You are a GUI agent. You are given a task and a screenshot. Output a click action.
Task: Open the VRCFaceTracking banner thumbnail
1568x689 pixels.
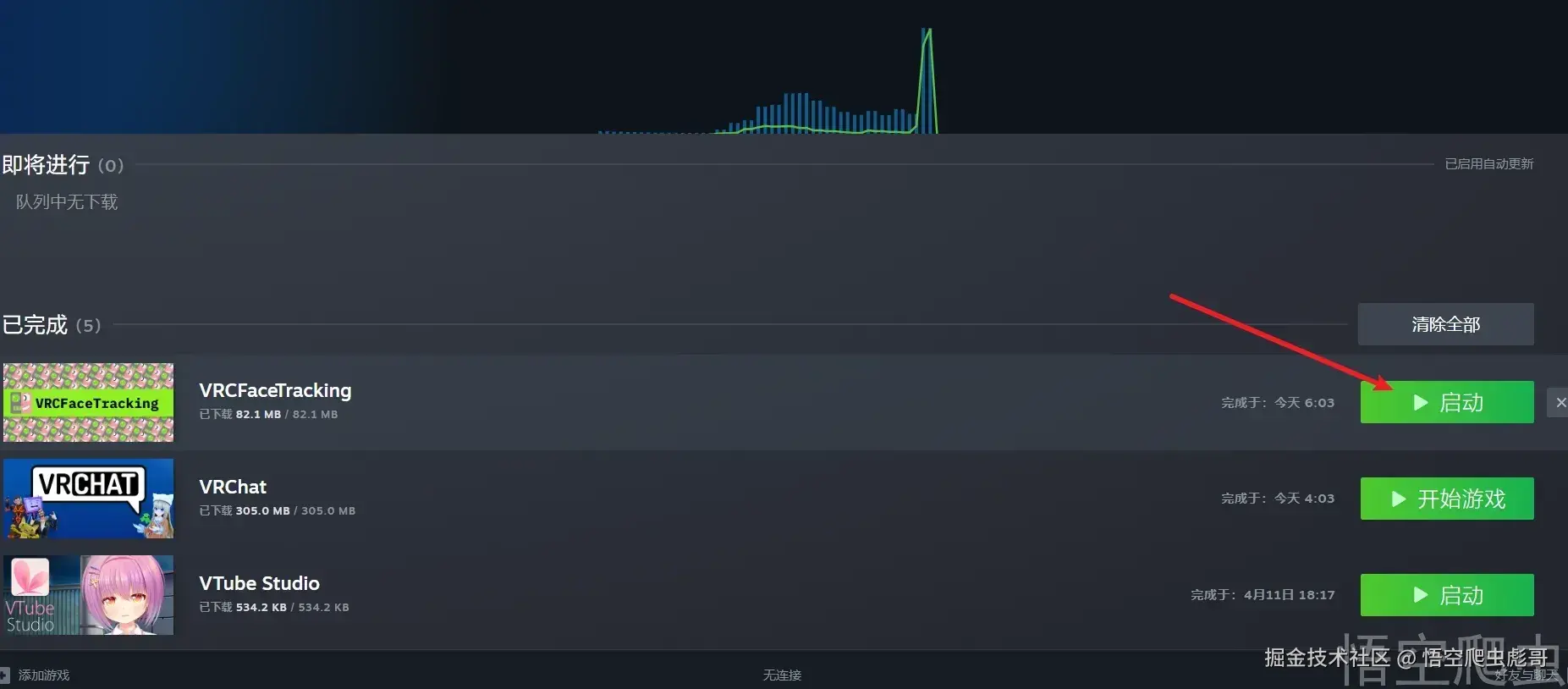pyautogui.click(x=89, y=403)
